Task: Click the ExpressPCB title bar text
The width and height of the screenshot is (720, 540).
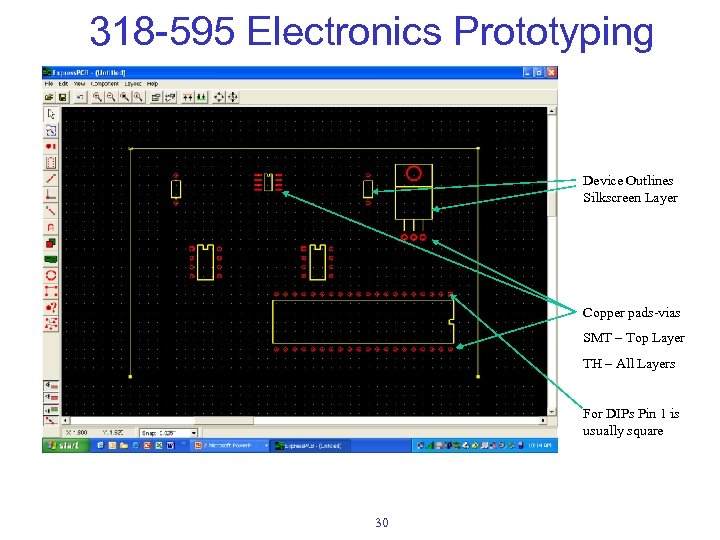Action: [x=89, y=73]
